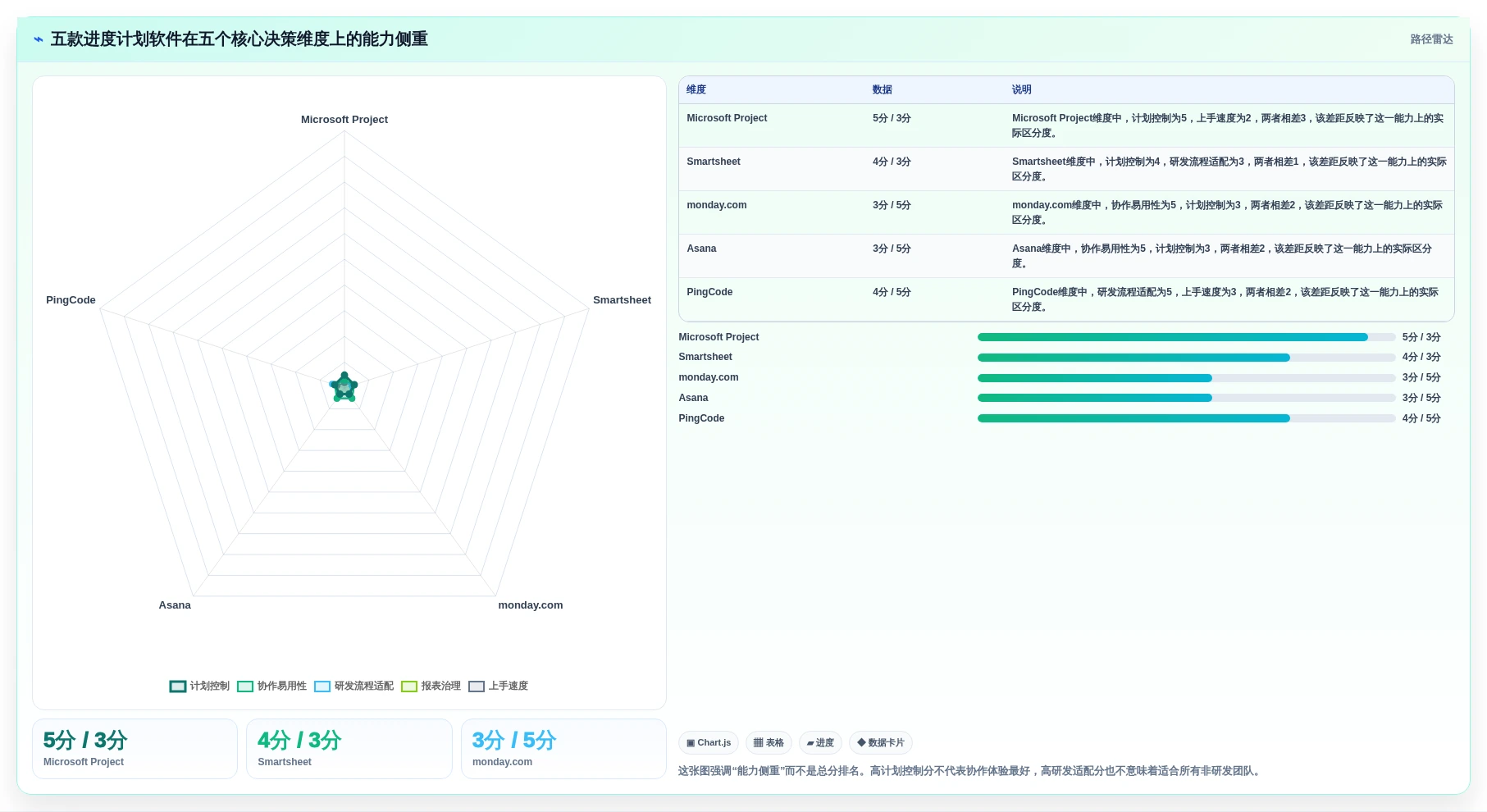Click the monday.com radar axis label

click(x=531, y=605)
